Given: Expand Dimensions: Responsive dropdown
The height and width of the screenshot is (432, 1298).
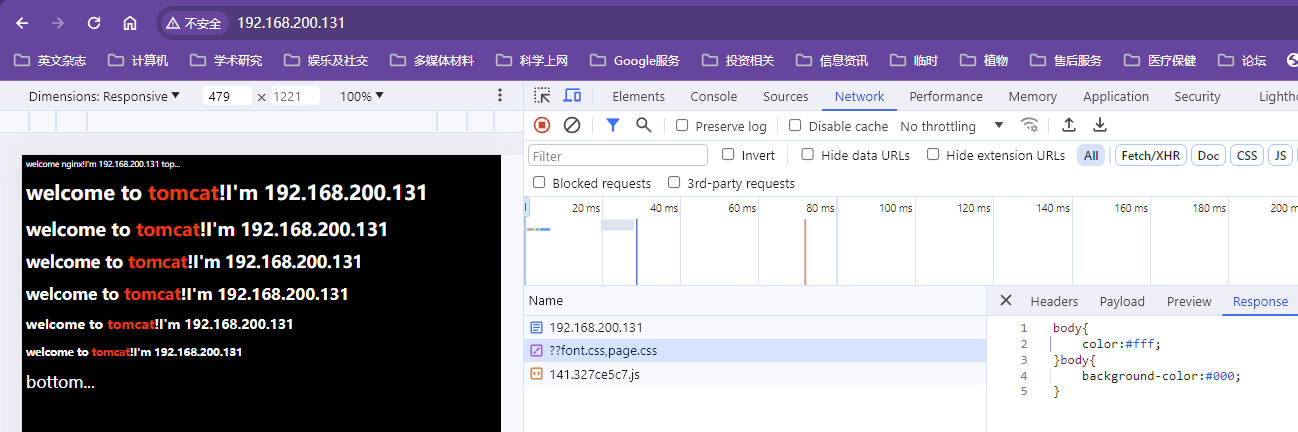Looking at the screenshot, I should 104,96.
